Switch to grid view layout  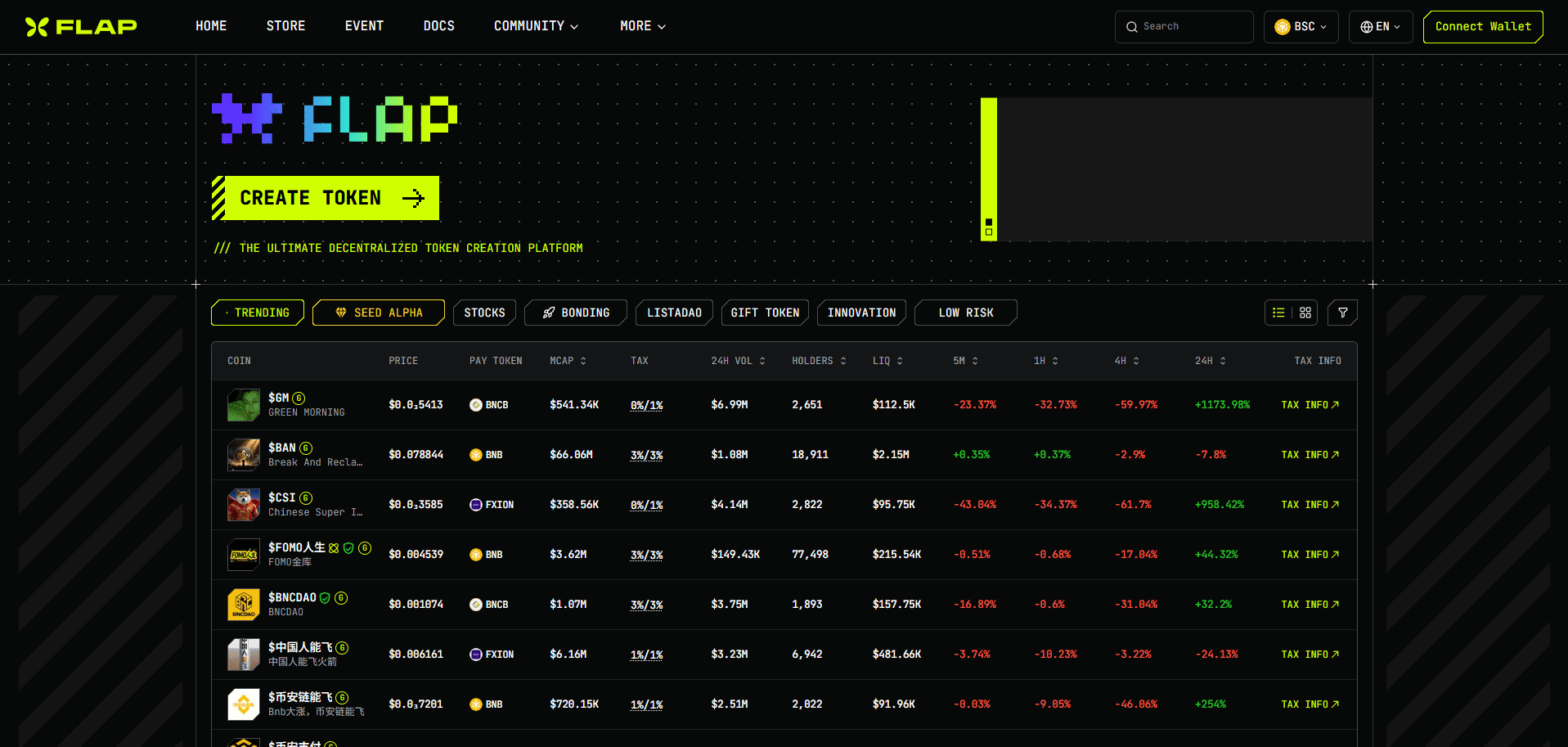click(x=1305, y=313)
